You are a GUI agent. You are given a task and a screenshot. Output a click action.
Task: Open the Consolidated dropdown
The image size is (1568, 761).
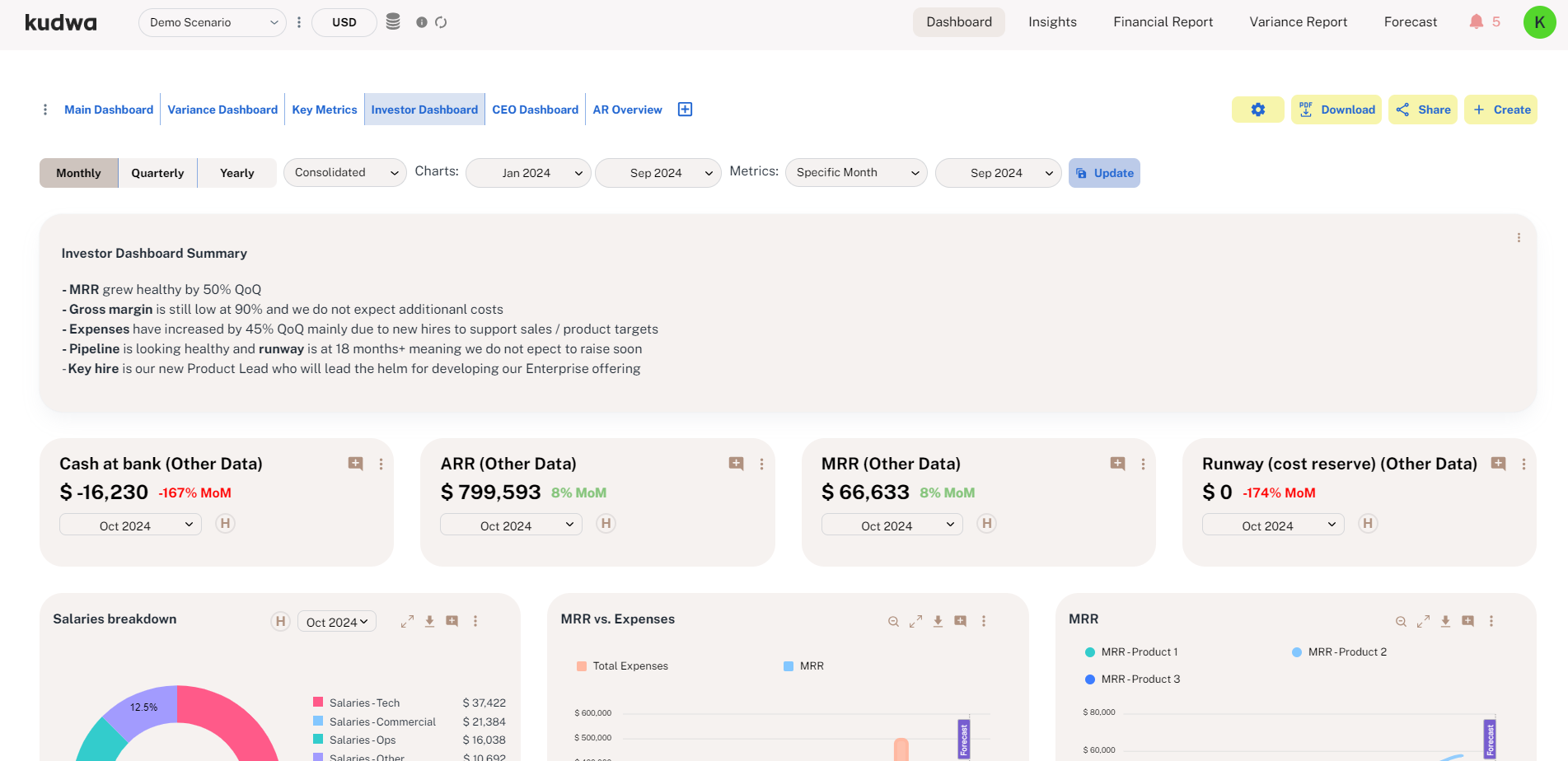click(344, 172)
